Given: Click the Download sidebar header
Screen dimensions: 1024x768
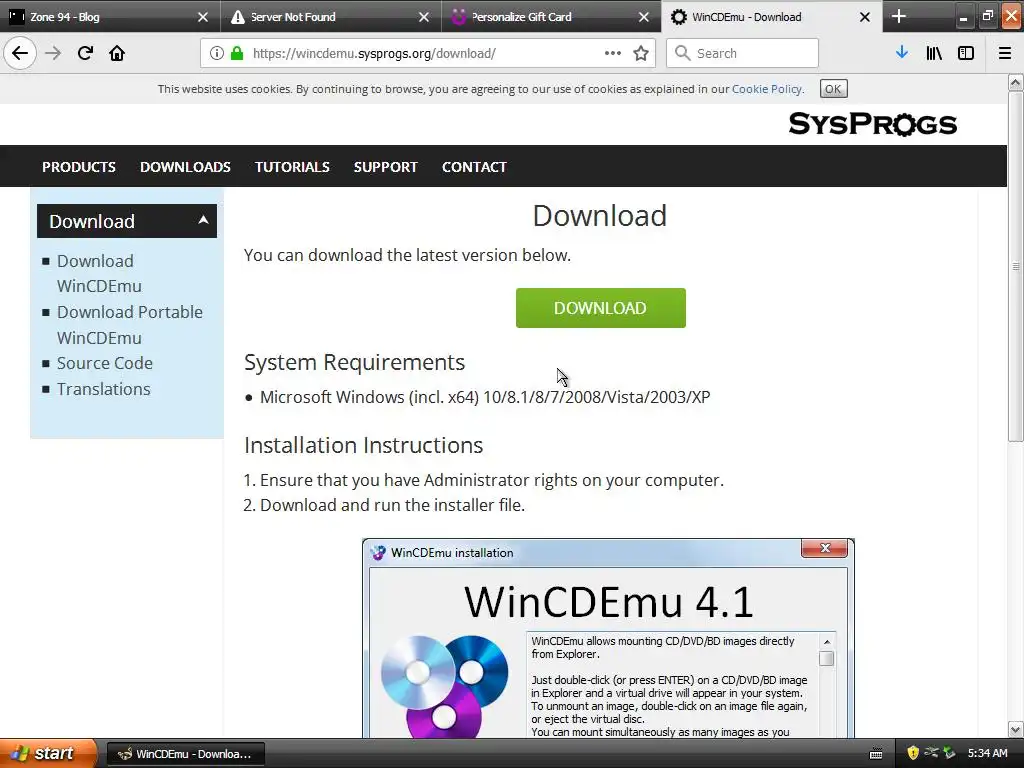Looking at the screenshot, I should [x=127, y=221].
